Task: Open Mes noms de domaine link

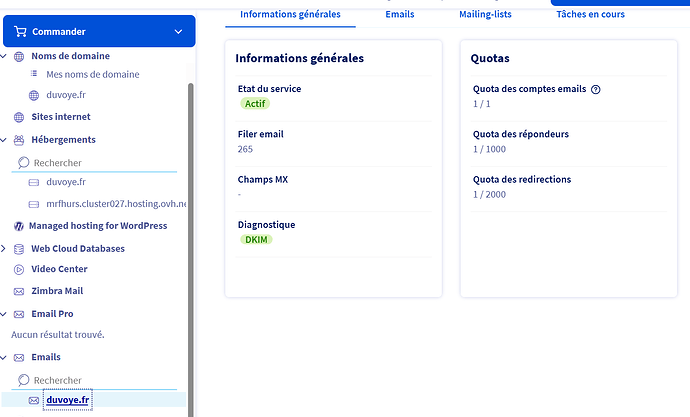Action: (92, 74)
